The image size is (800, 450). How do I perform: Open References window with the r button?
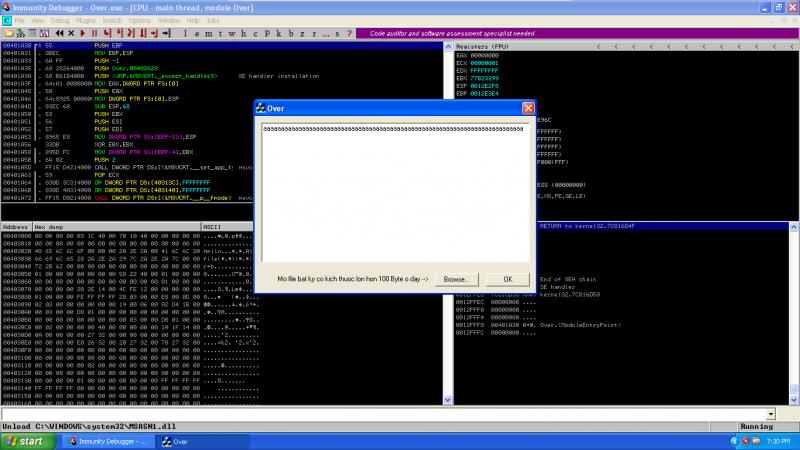point(314,34)
